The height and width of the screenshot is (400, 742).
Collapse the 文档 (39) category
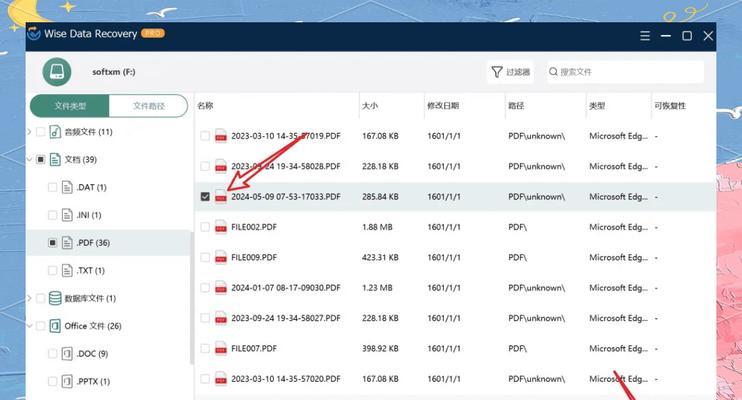(29, 160)
